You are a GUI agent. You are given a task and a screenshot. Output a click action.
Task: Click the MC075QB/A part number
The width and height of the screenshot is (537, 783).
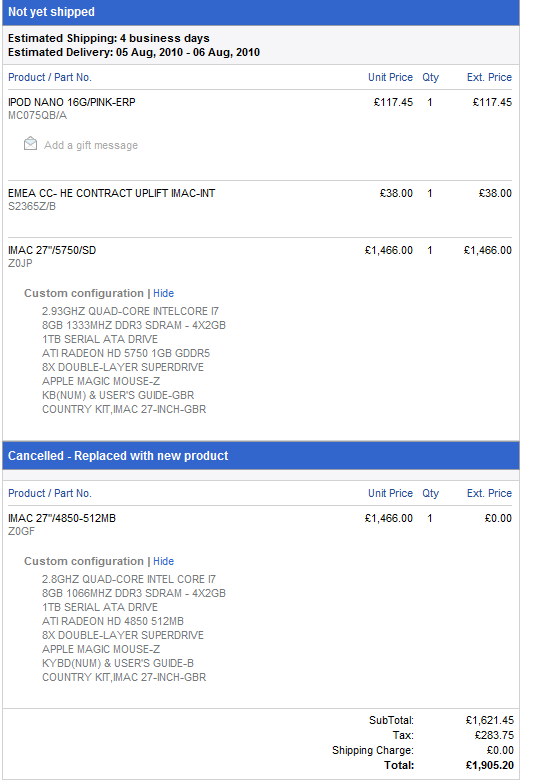pyautogui.click(x=37, y=115)
